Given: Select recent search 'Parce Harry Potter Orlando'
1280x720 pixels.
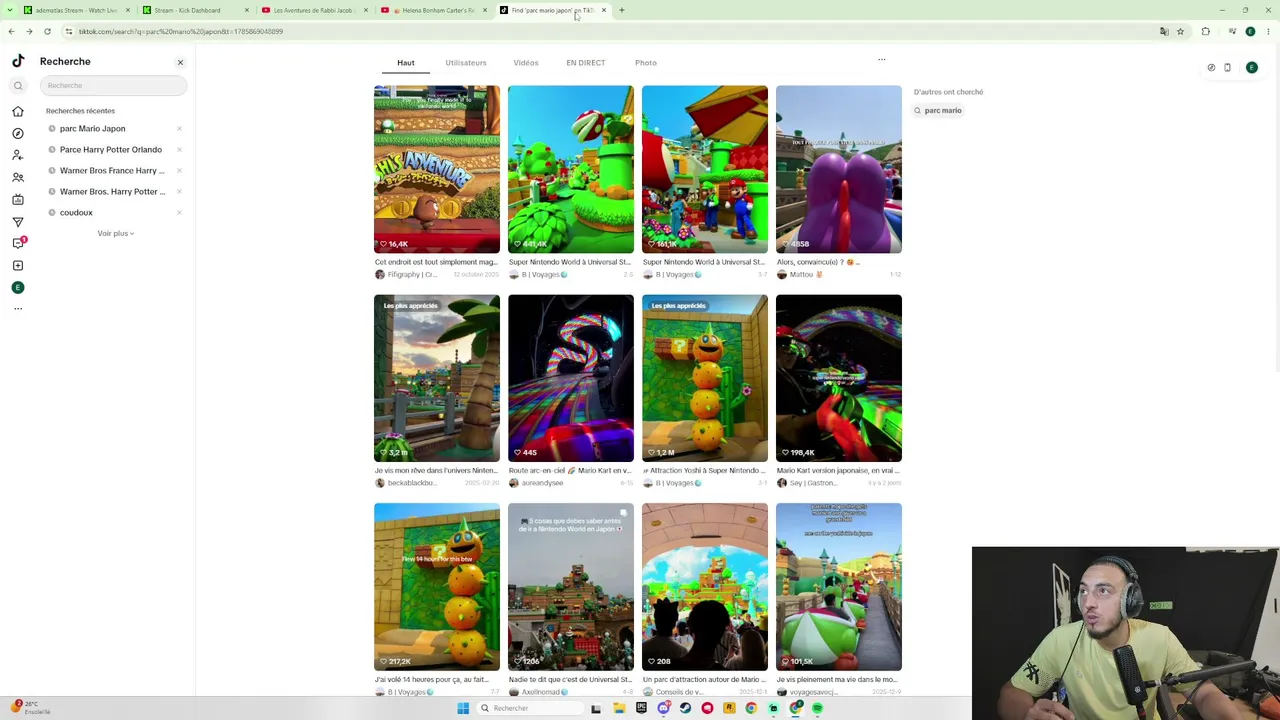Looking at the screenshot, I should 110,149.
